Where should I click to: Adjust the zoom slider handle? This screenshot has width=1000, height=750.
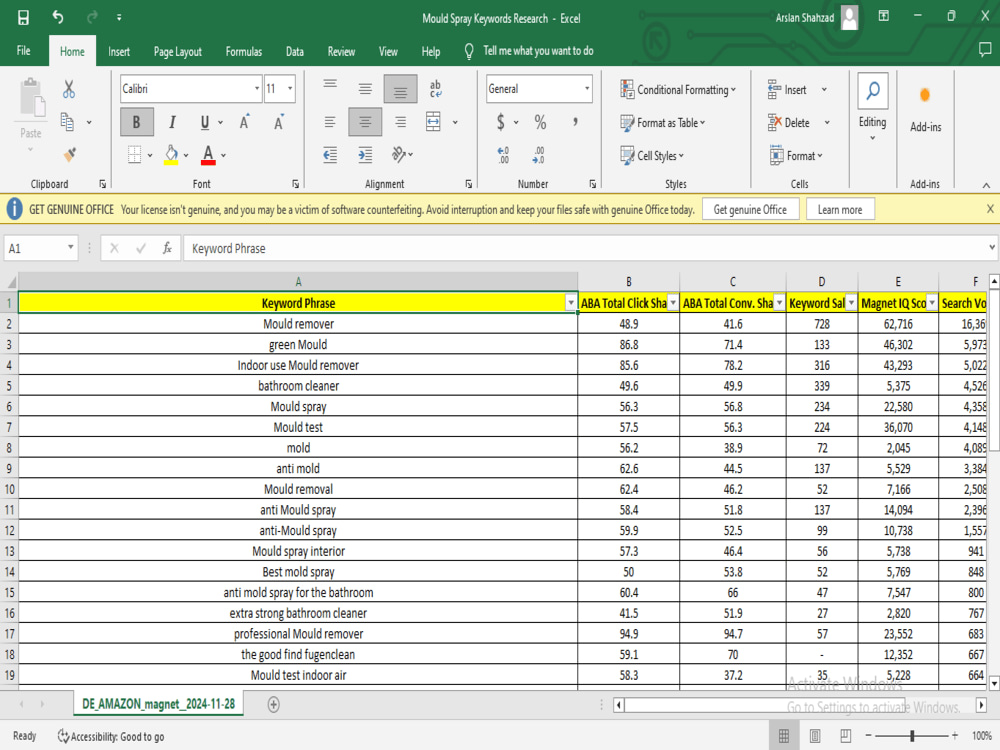pos(912,736)
